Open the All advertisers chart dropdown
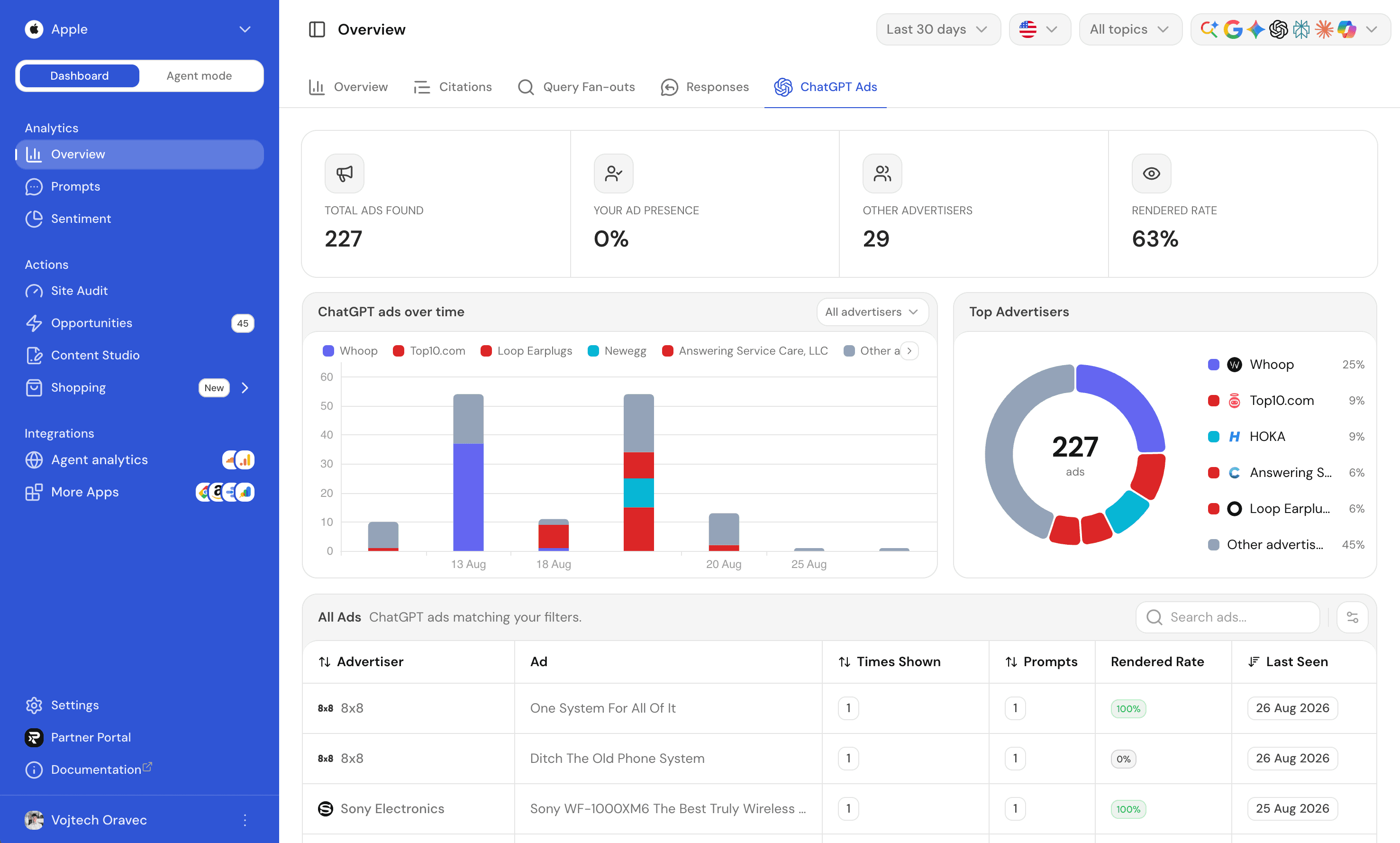Image resolution: width=1400 pixels, height=843 pixels. (872, 312)
